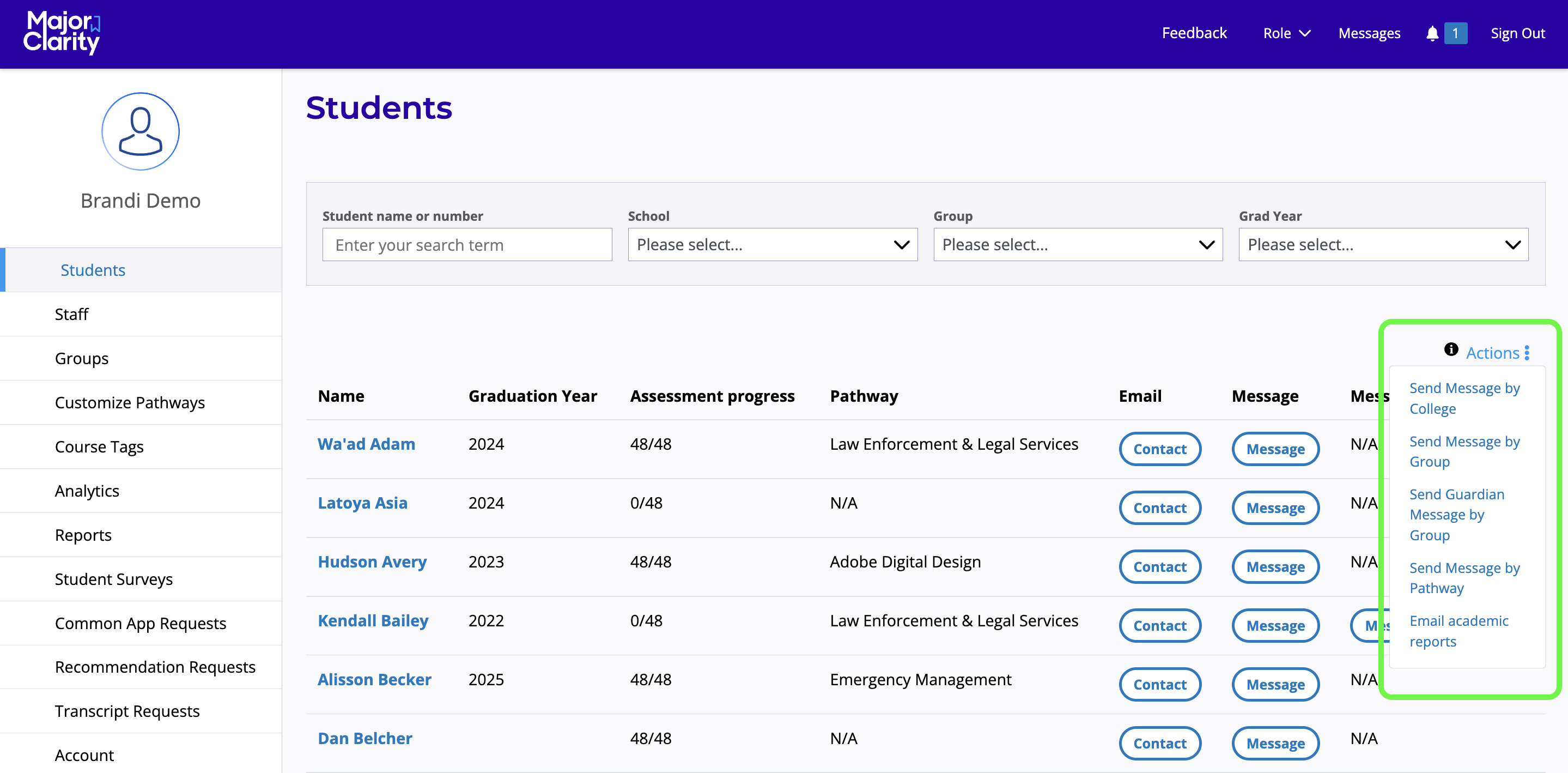The width and height of the screenshot is (1568, 773).
Task: Click the Brandi Demo profile avatar
Action: (x=140, y=131)
